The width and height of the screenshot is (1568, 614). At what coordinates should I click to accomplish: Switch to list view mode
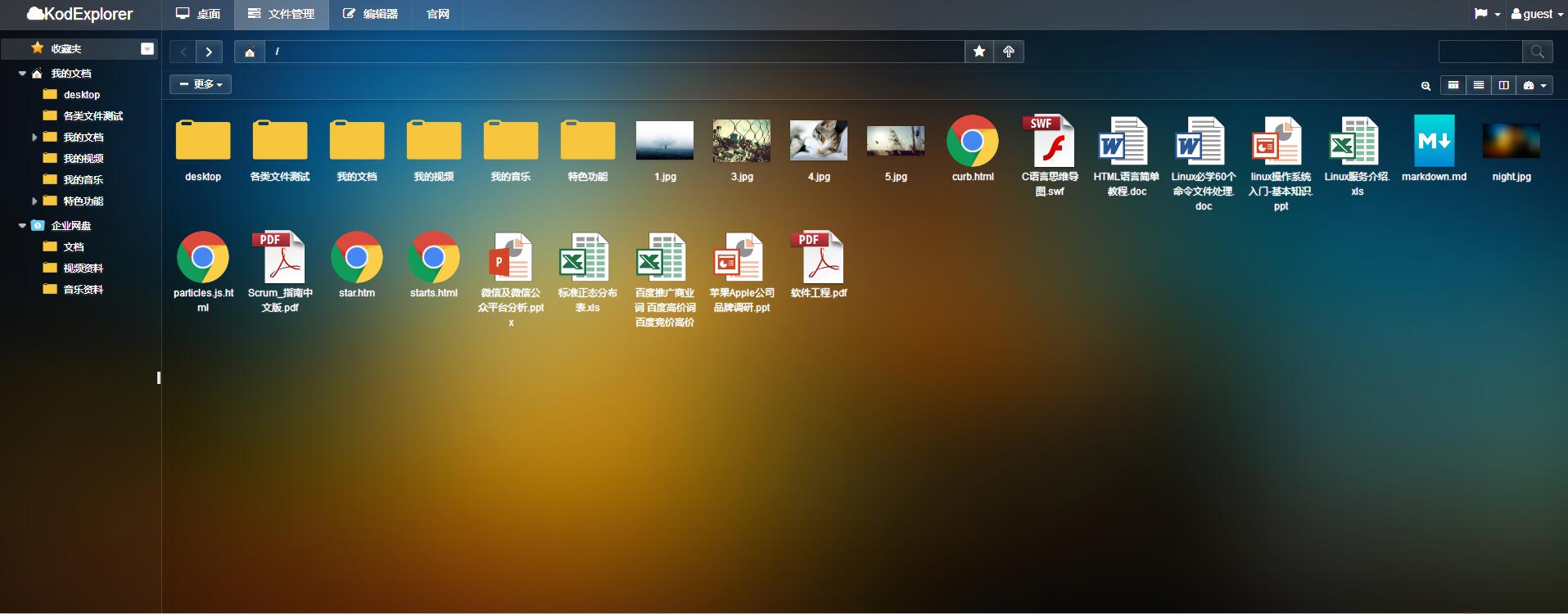coord(1479,85)
